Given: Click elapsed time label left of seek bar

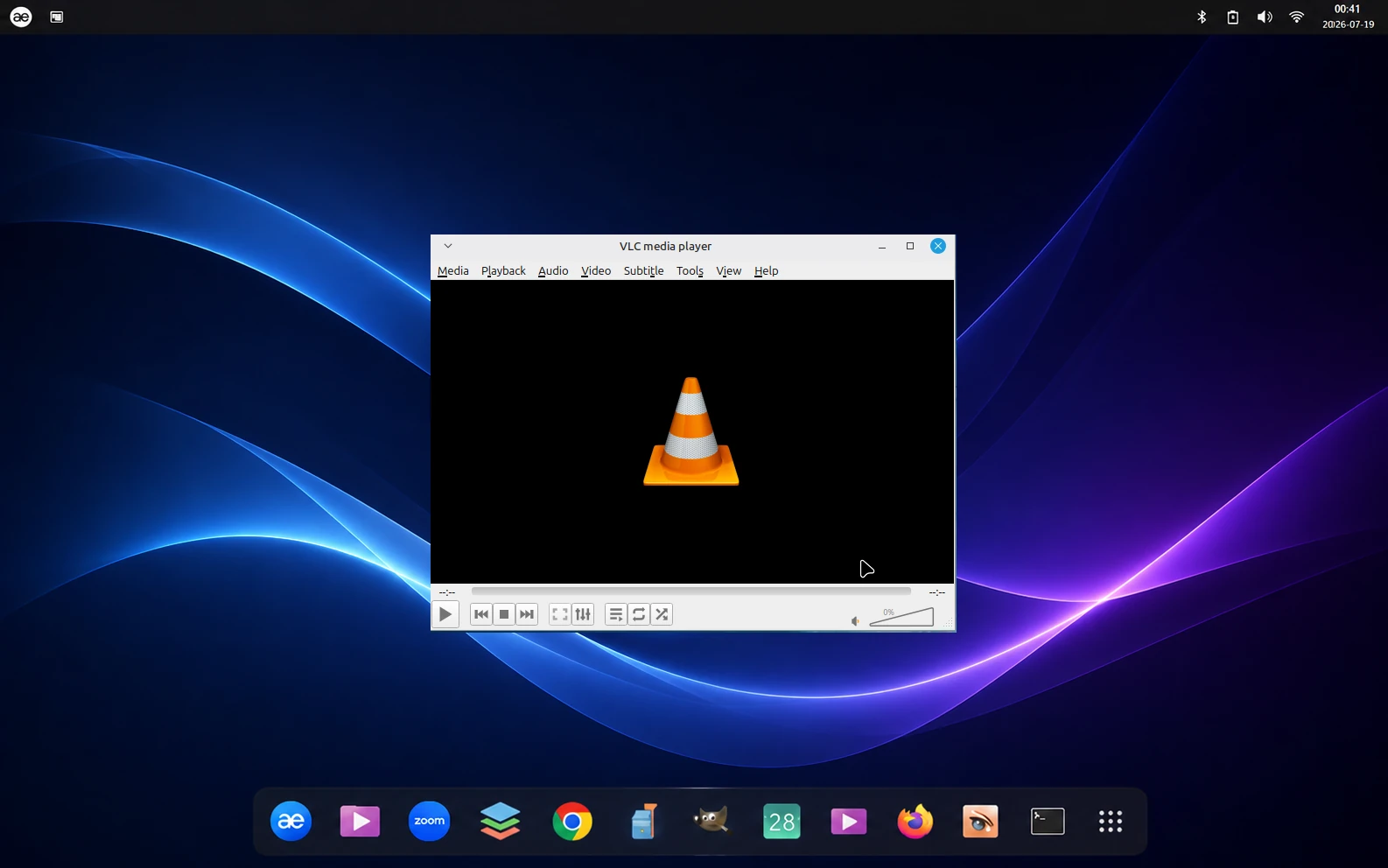Looking at the screenshot, I should pyautogui.click(x=447, y=592).
